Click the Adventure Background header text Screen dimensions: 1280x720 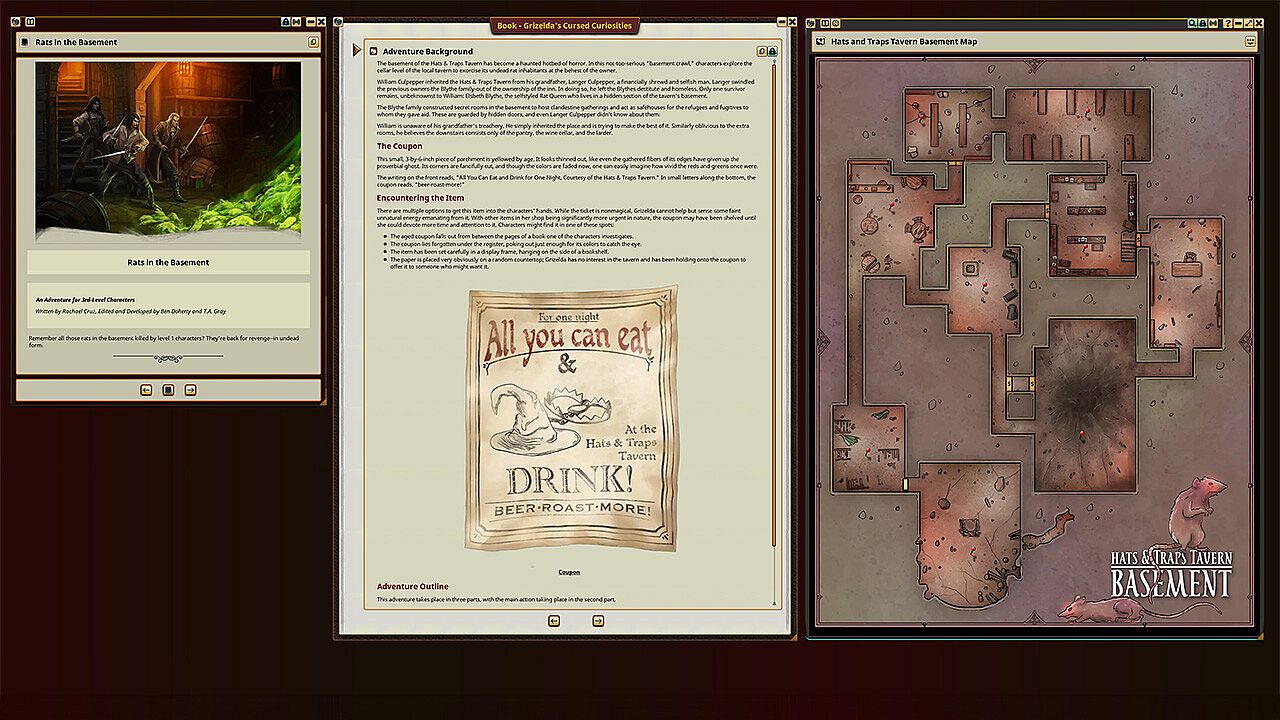(428, 51)
